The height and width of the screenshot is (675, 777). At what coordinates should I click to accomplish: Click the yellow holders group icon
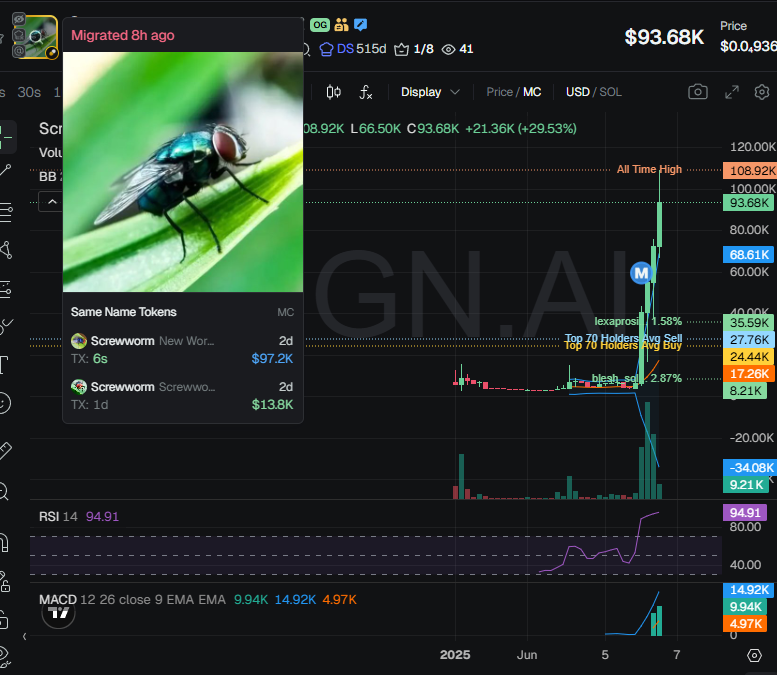pos(341,25)
